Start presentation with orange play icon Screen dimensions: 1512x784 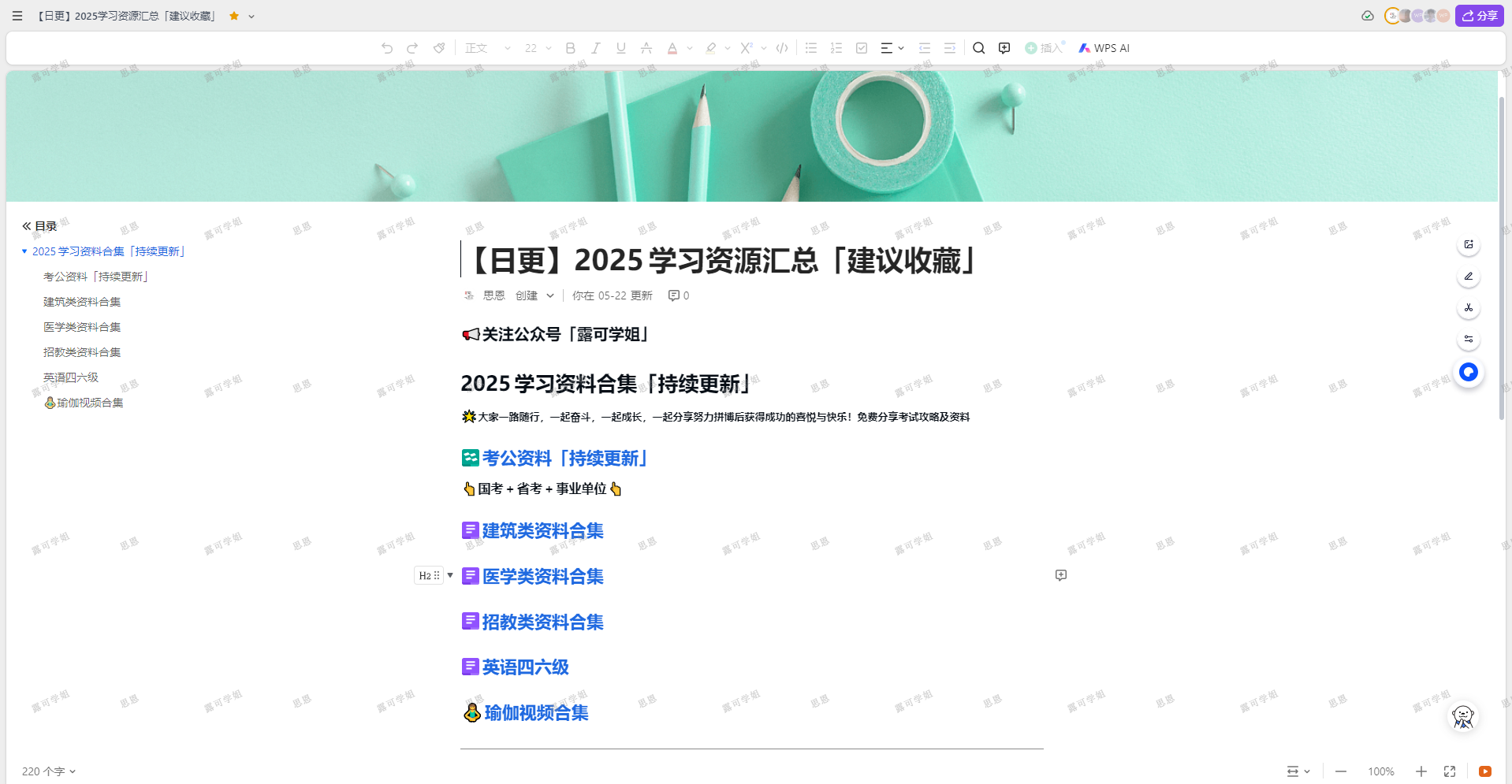click(1485, 771)
